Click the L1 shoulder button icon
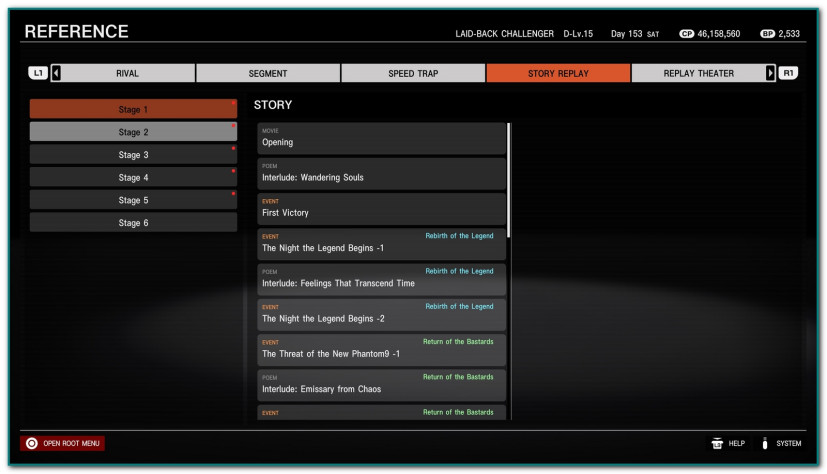The width and height of the screenshot is (827, 474). point(38,73)
